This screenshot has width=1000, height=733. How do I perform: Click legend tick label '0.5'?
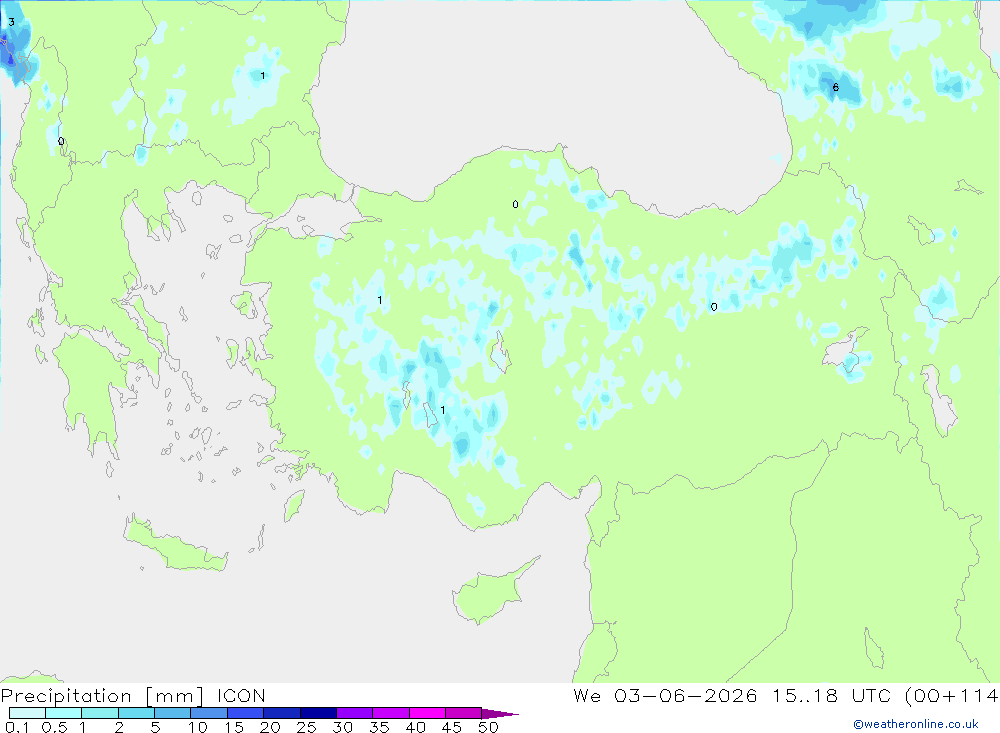pos(54,727)
